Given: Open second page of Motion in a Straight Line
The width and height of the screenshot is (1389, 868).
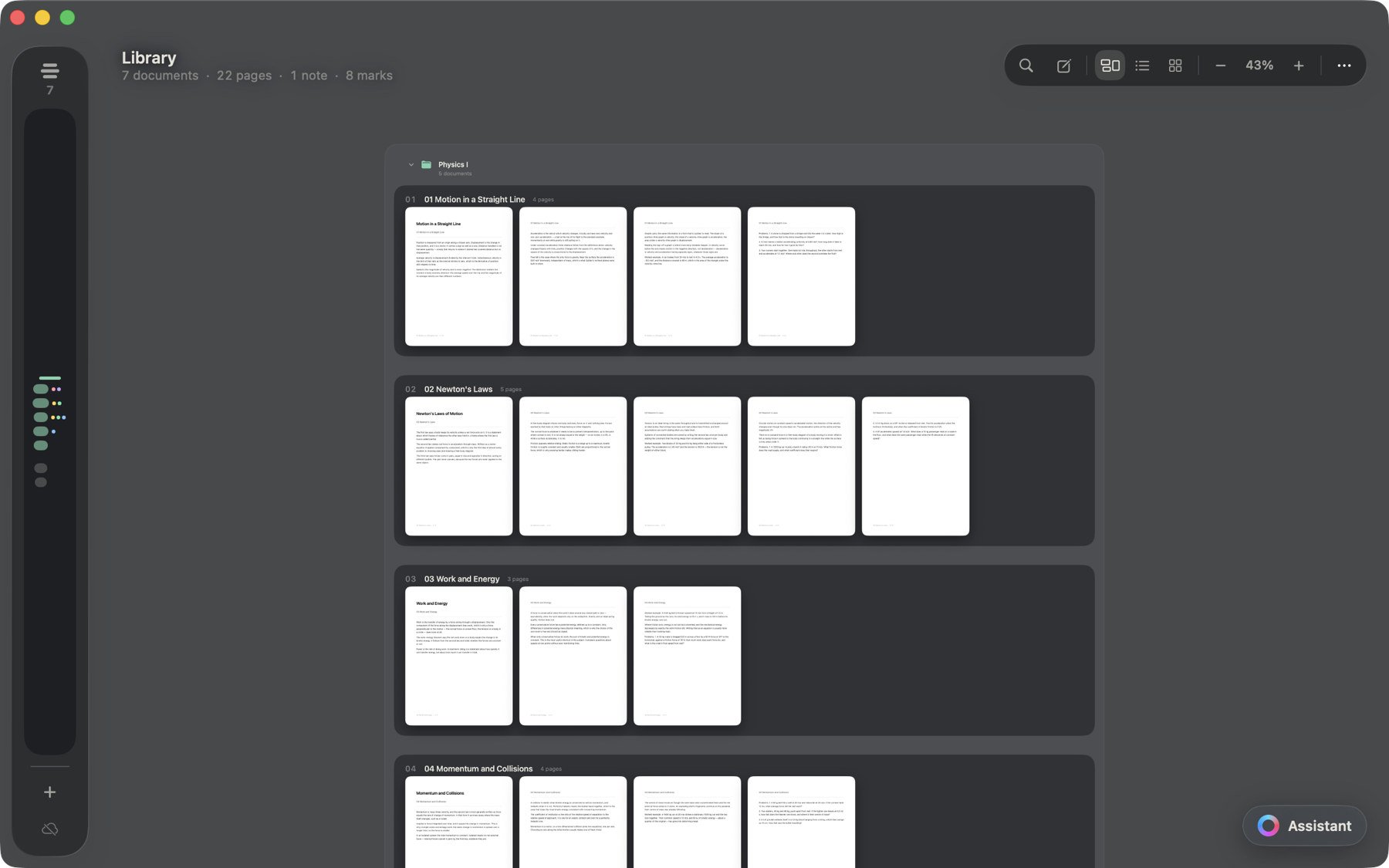Looking at the screenshot, I should coord(573,276).
